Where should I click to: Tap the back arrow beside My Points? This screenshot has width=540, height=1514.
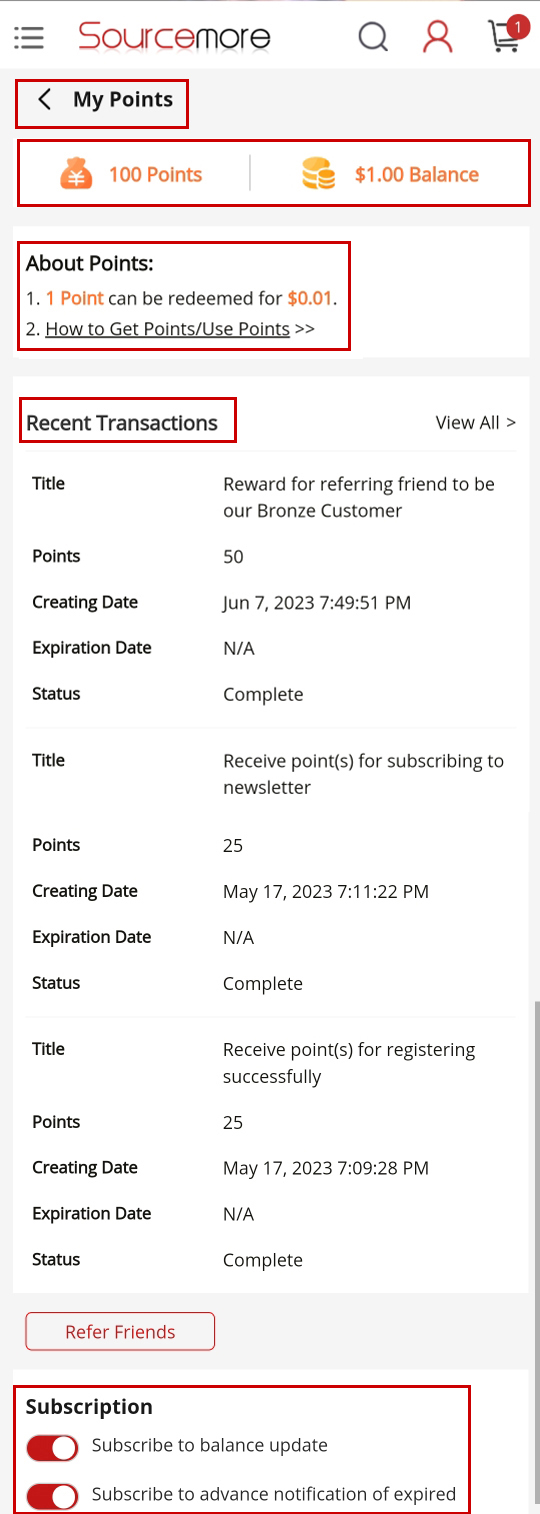click(x=44, y=99)
